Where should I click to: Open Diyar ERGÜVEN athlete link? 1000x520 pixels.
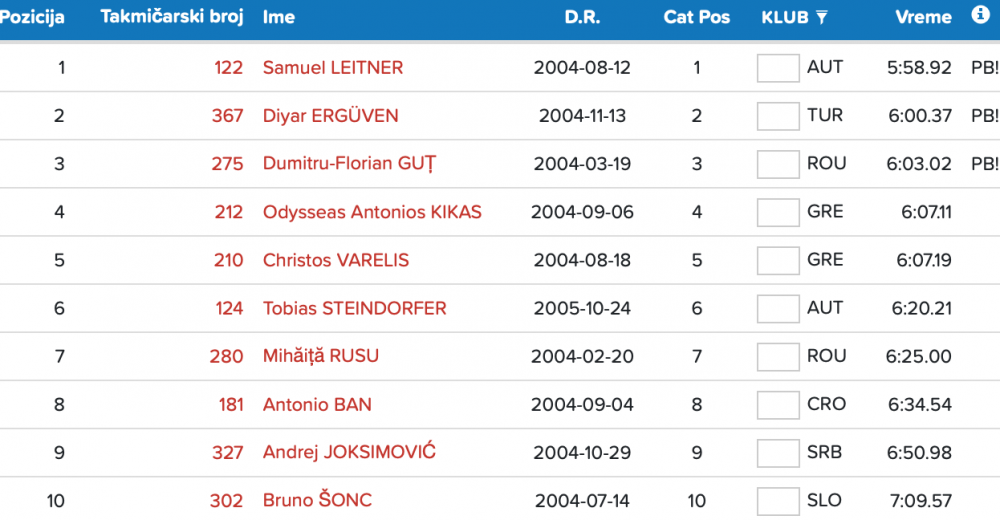click(x=330, y=116)
